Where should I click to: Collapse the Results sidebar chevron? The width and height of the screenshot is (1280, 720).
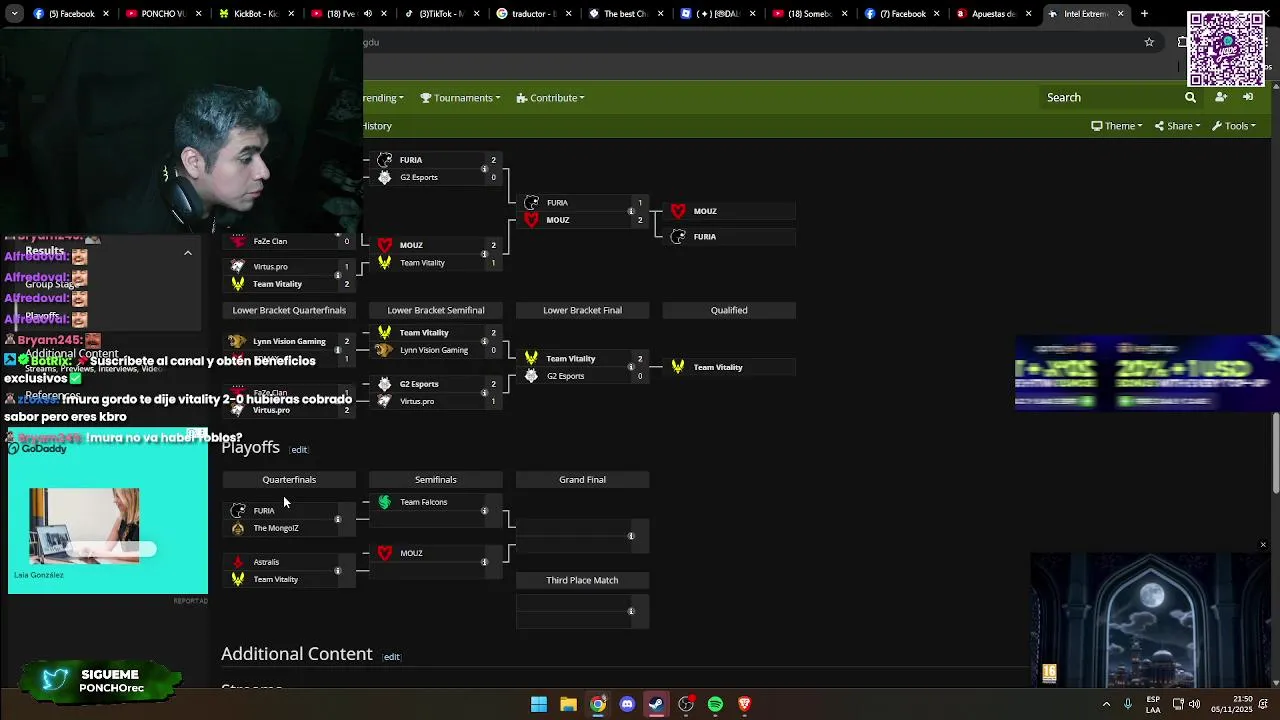pyautogui.click(x=187, y=253)
